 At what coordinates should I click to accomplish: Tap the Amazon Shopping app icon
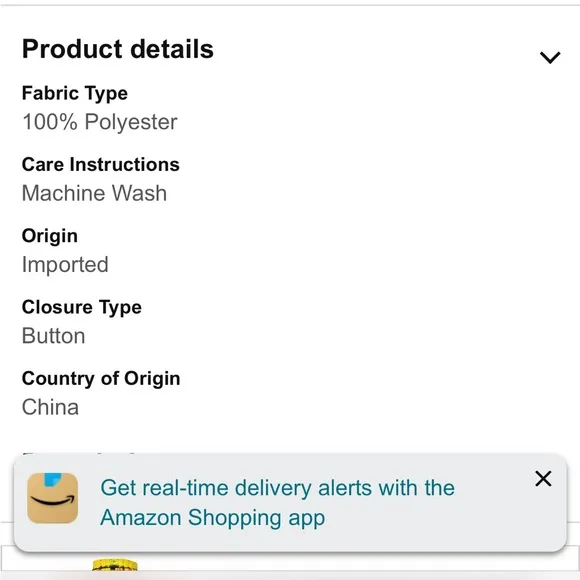[53, 498]
